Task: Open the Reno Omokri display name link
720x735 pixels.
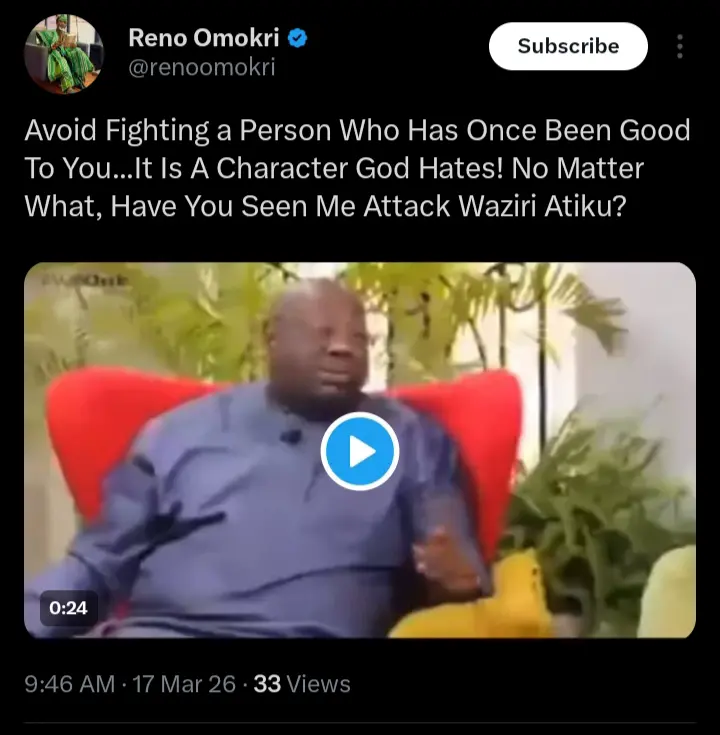Action: [x=204, y=38]
